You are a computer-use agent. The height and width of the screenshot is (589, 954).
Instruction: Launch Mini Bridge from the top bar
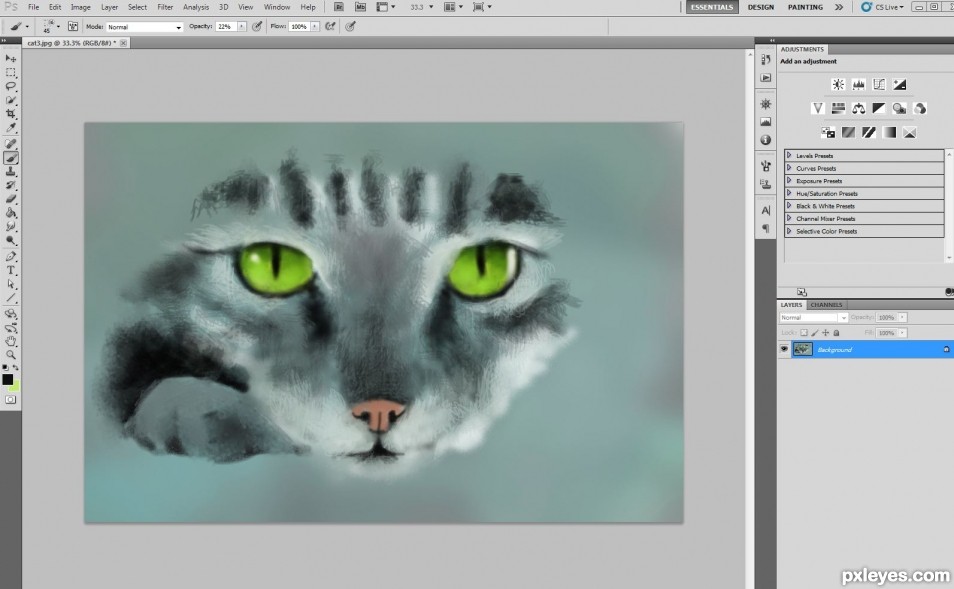[360, 7]
